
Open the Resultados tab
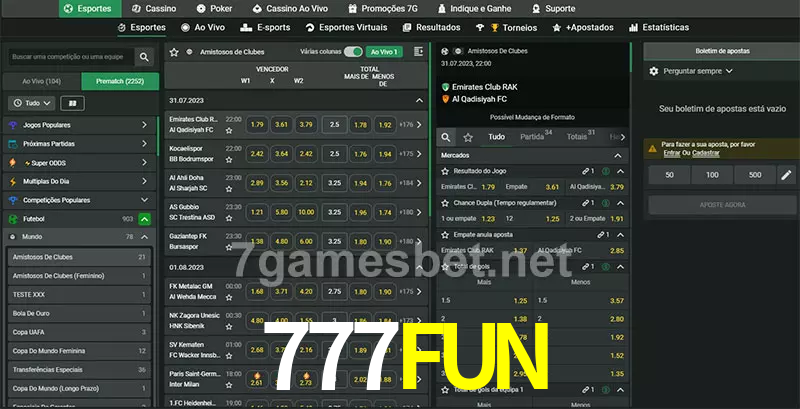pos(431,28)
